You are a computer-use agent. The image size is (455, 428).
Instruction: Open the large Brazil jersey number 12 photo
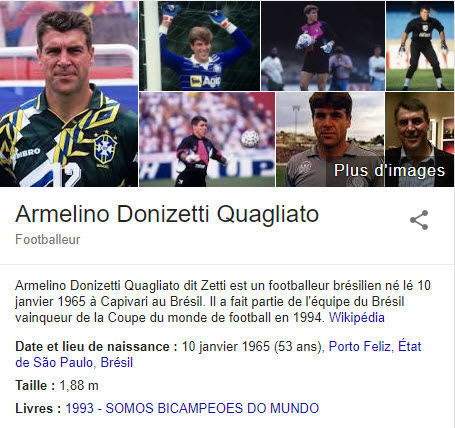[69, 94]
